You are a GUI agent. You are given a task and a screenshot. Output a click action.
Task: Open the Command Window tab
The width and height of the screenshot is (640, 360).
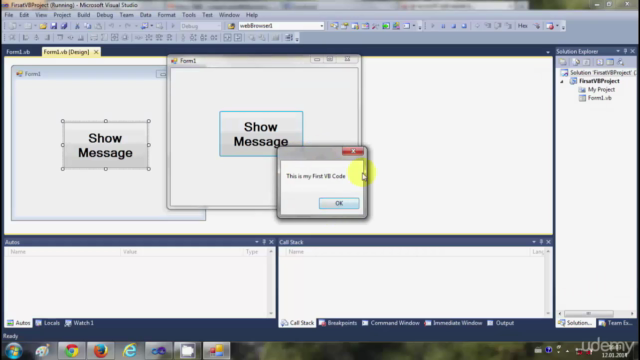(391, 323)
